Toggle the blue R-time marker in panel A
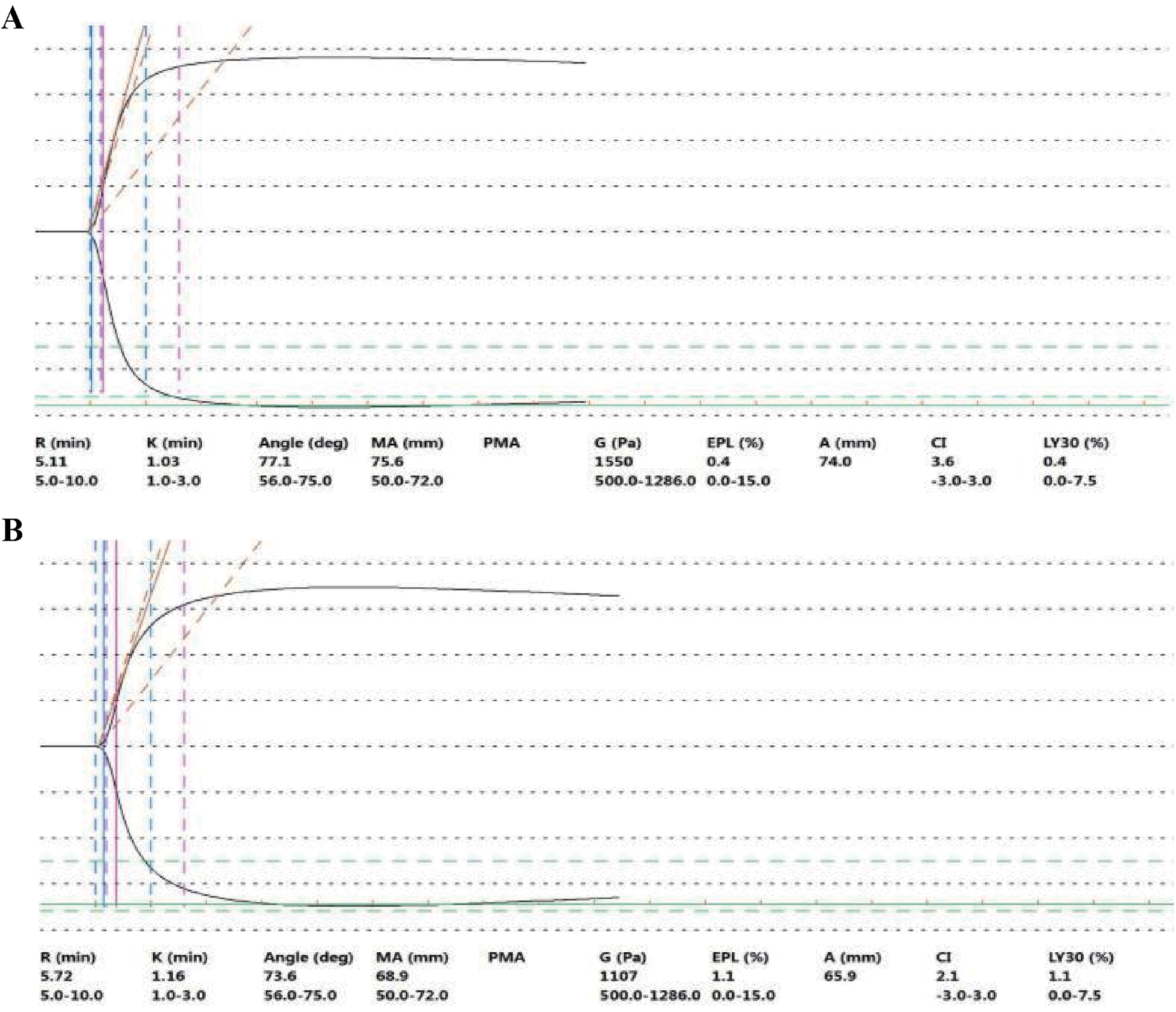Viewport: 1176px width, 1012px height. click(x=89, y=211)
